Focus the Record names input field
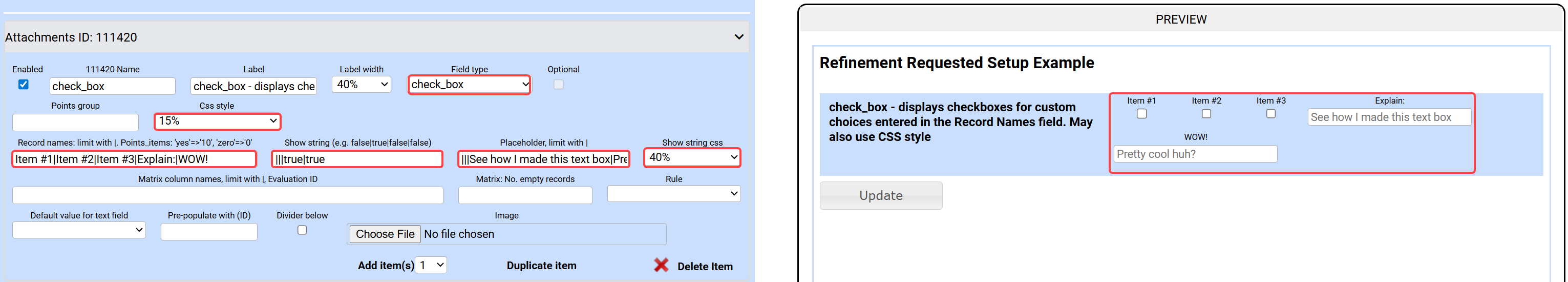 pyautogui.click(x=134, y=159)
